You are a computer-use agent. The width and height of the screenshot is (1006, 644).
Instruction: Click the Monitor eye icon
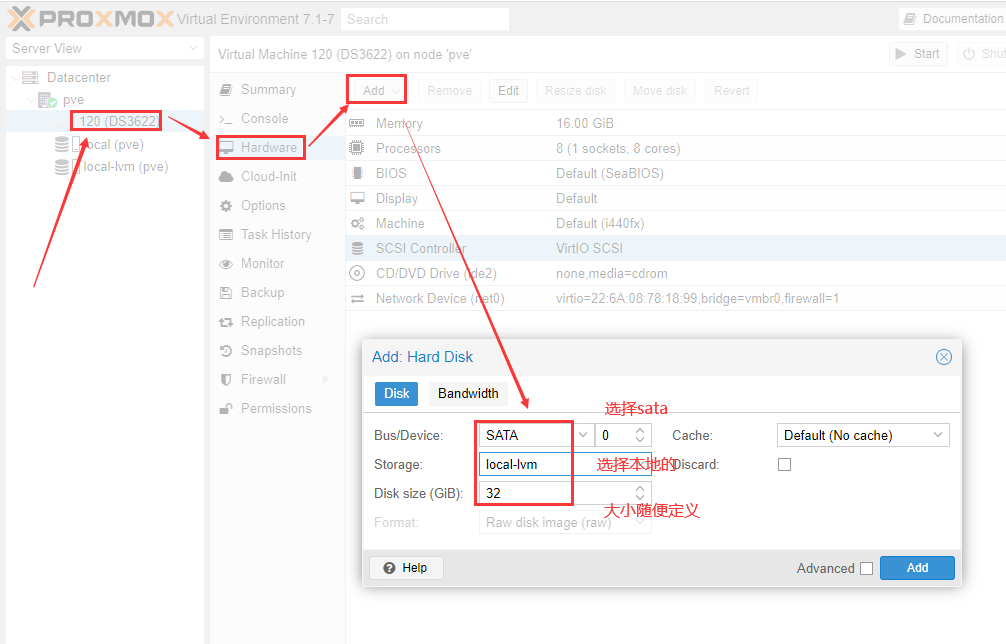tap(226, 264)
